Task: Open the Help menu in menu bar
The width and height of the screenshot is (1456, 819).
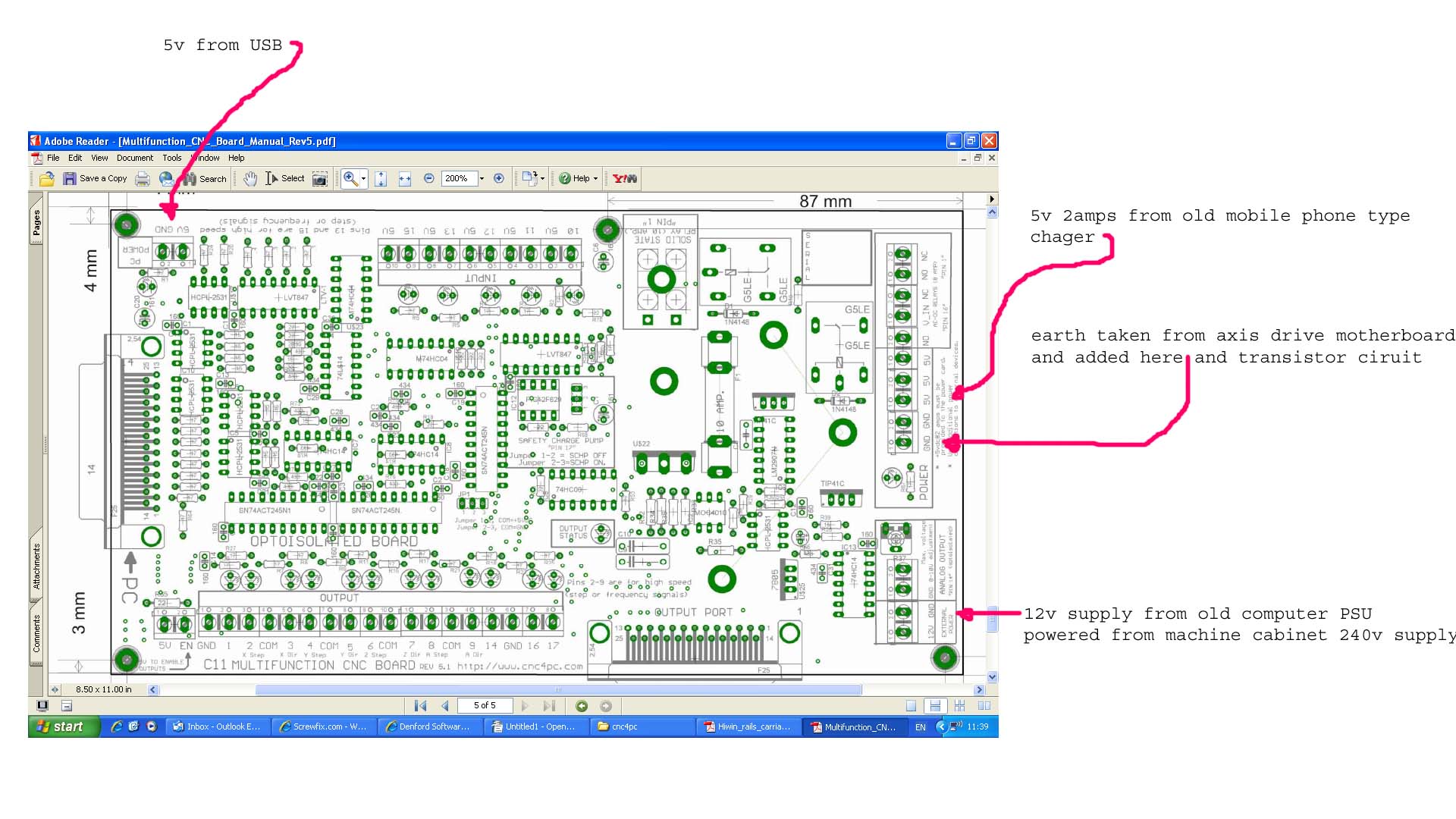Action: 237,158
